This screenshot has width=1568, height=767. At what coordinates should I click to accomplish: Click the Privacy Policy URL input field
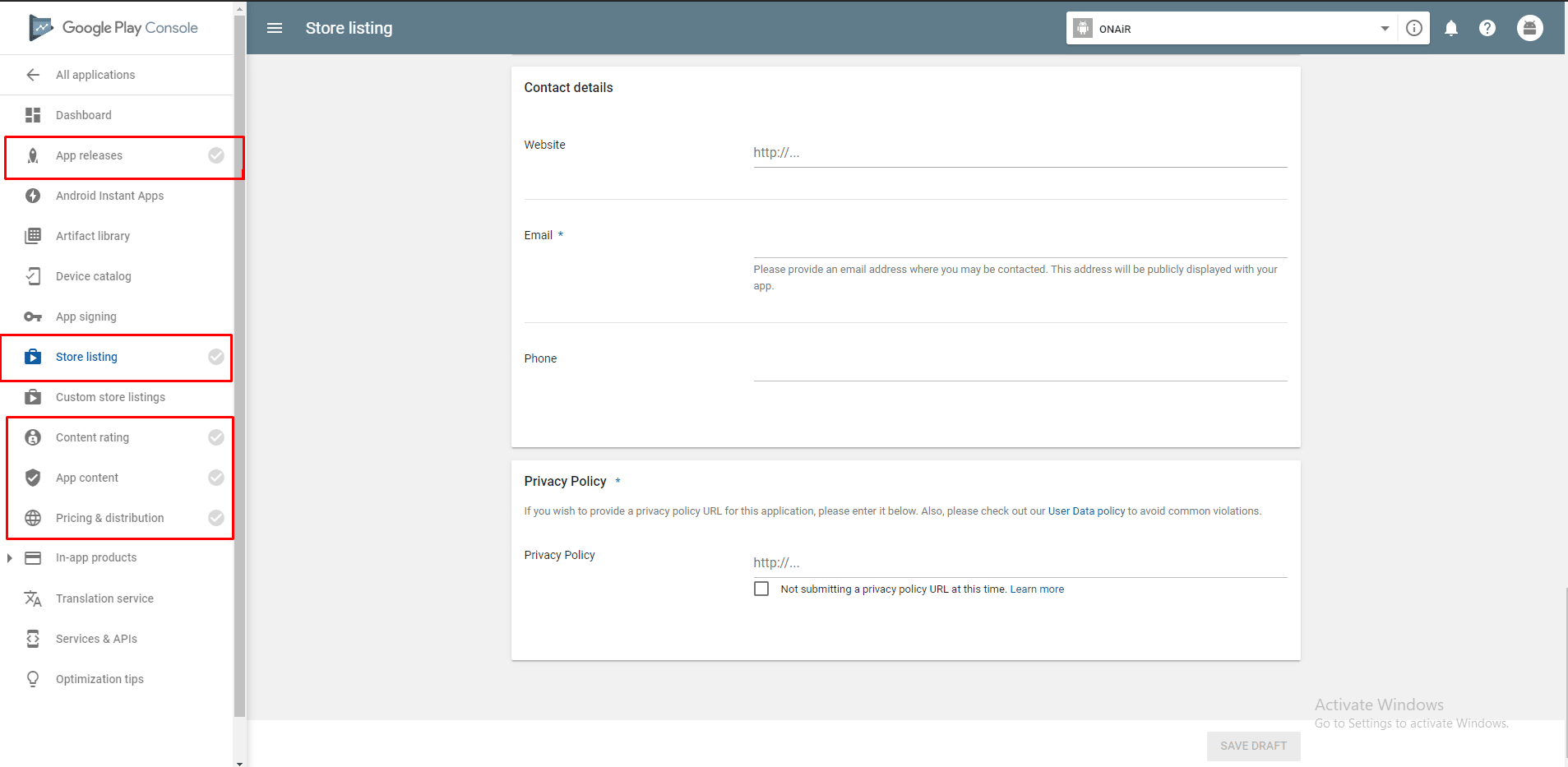(x=1020, y=563)
